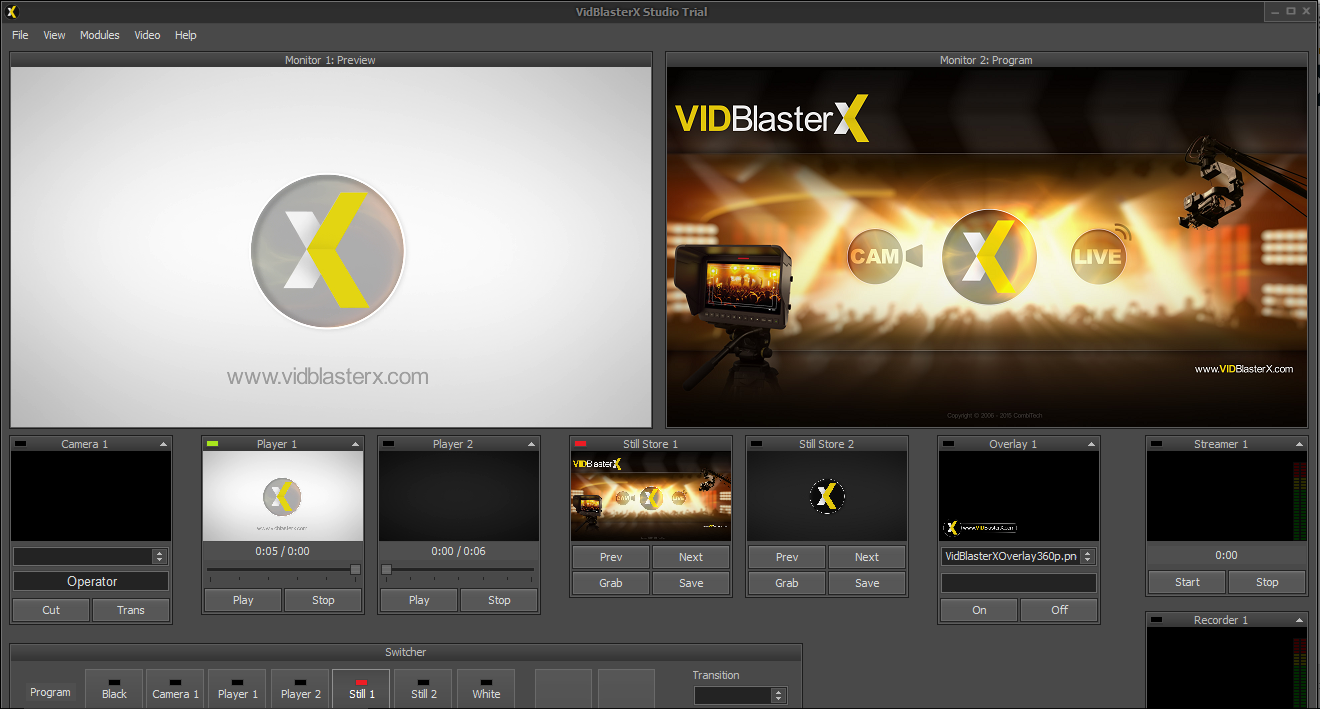1320x709 pixels.
Task: Click the green Player 1 status LED
Action: (213, 444)
